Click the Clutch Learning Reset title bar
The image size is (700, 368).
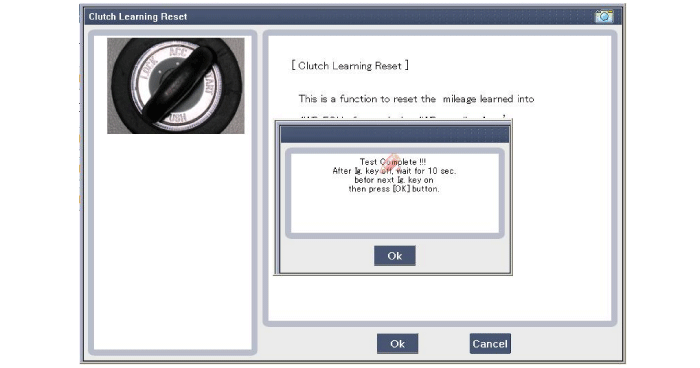(339, 17)
